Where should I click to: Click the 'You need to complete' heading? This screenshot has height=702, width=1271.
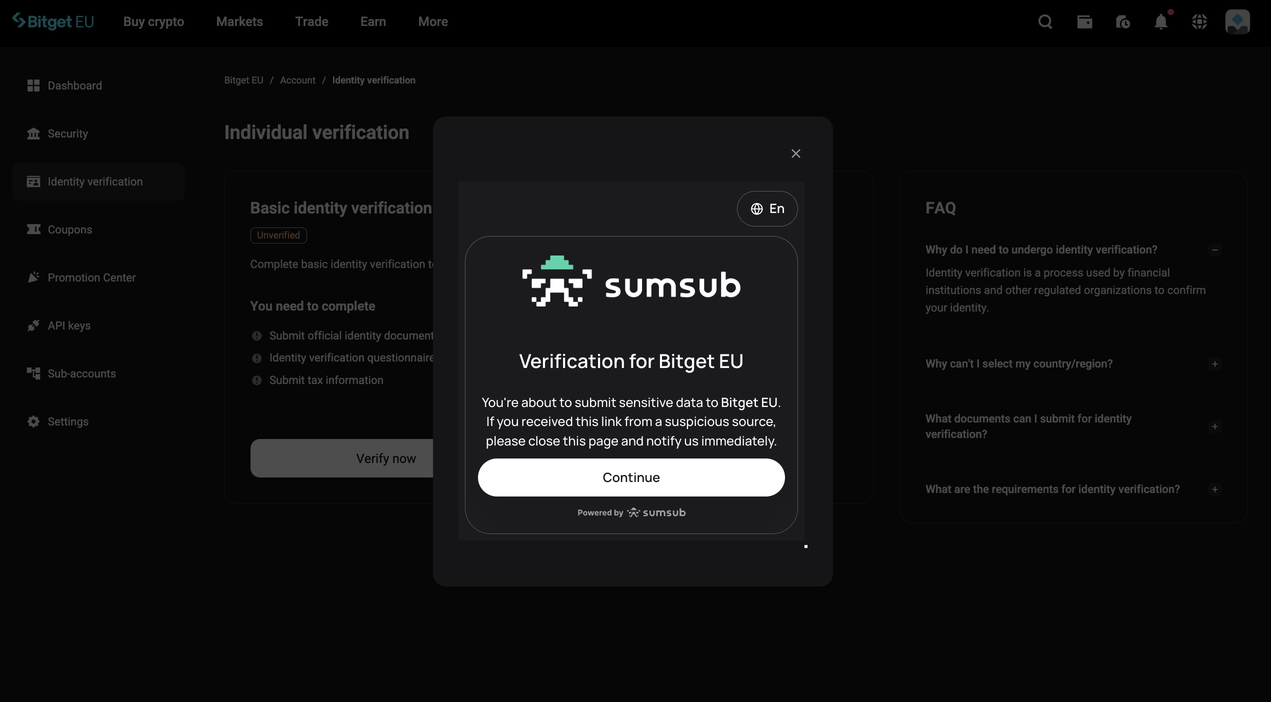[313, 306]
